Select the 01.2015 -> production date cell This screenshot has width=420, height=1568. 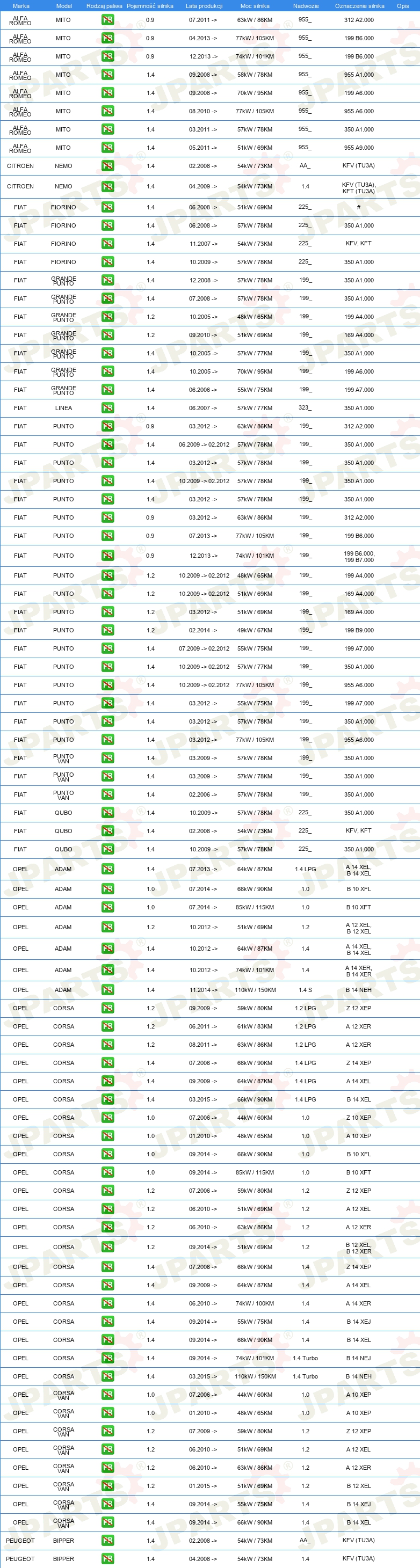click(x=202, y=1486)
